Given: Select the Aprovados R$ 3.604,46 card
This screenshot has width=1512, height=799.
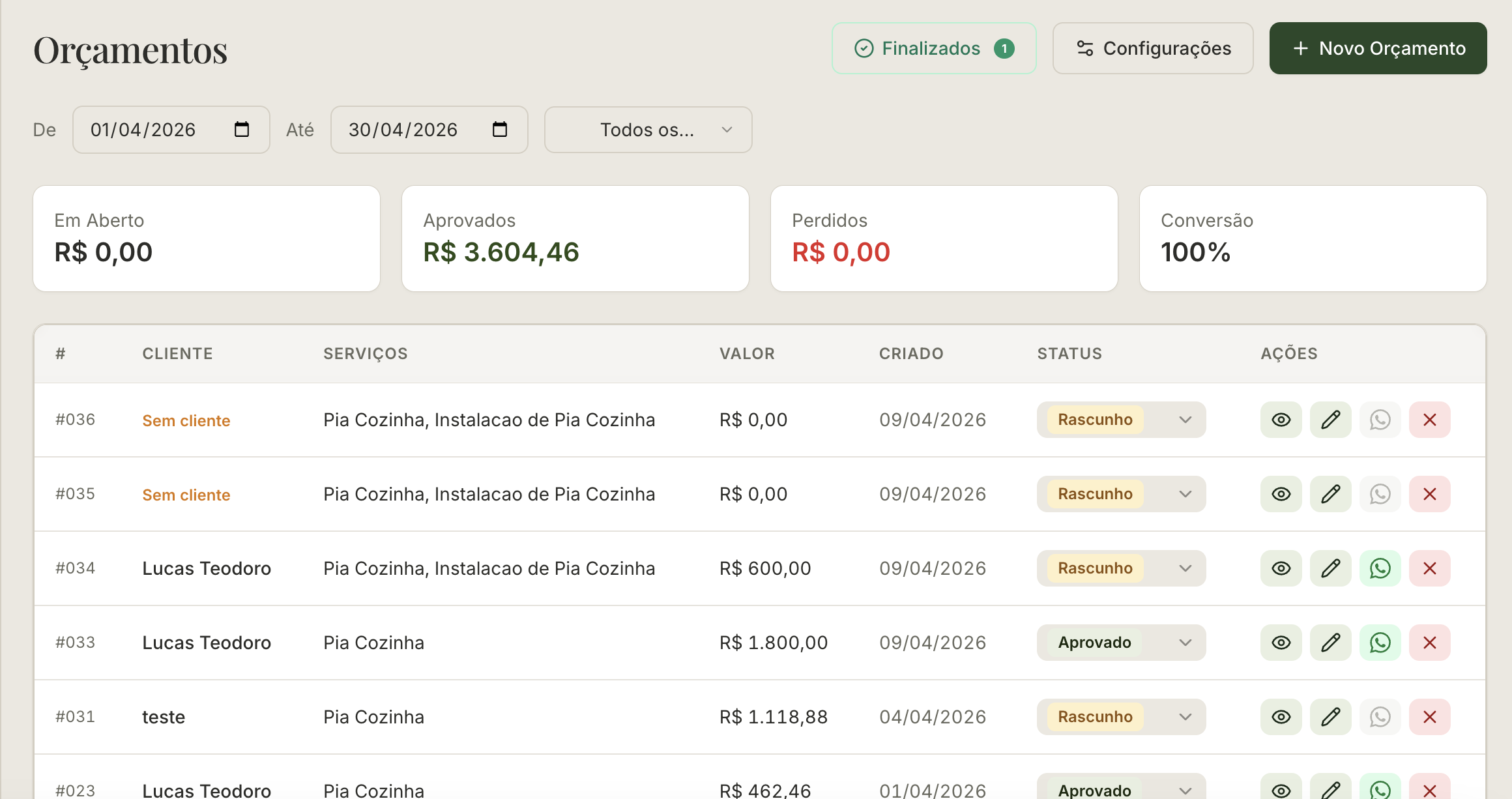Looking at the screenshot, I should click(575, 239).
